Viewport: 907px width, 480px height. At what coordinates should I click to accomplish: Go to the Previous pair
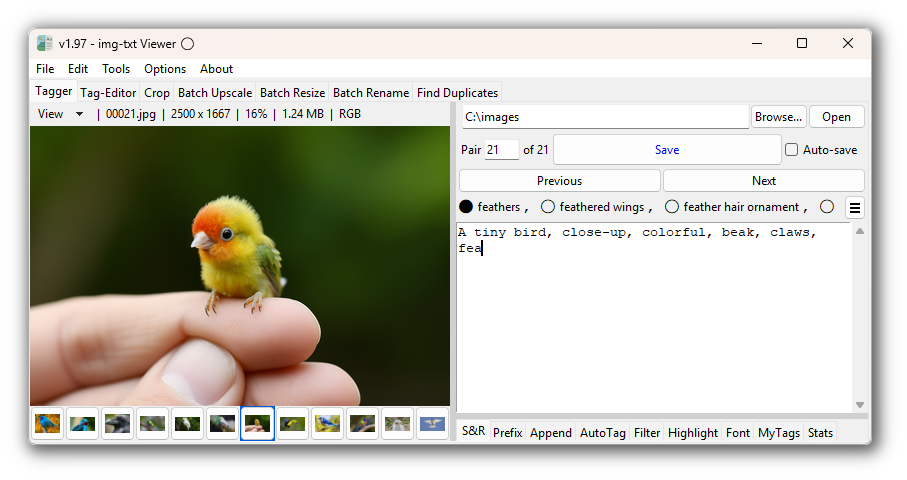point(559,181)
